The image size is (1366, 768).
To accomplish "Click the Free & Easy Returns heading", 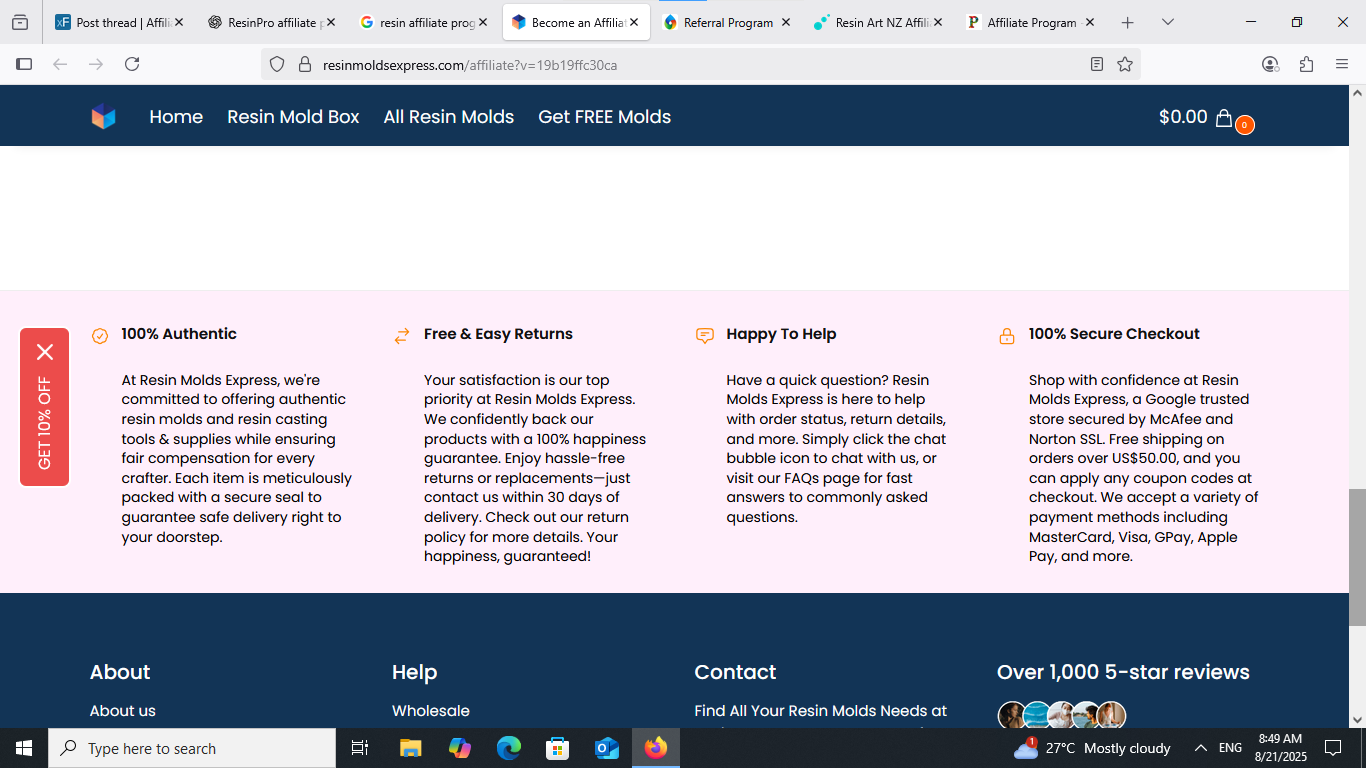I will click(498, 334).
